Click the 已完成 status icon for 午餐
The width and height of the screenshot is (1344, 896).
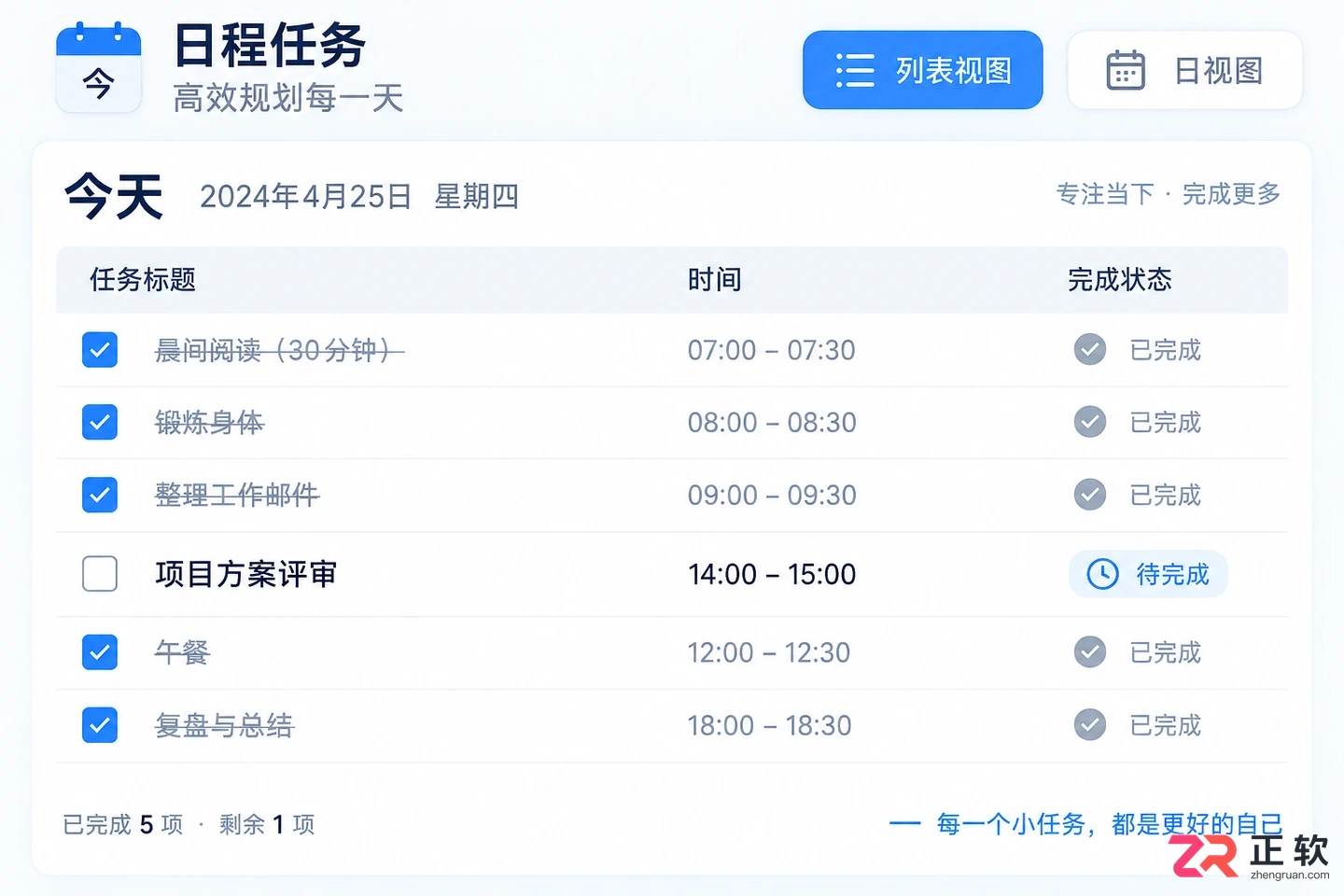coord(1089,651)
